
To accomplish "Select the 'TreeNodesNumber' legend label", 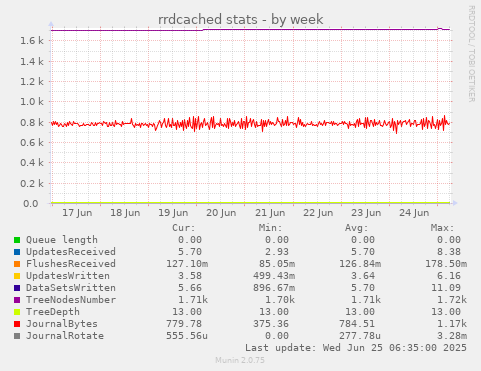I will pos(71,300).
